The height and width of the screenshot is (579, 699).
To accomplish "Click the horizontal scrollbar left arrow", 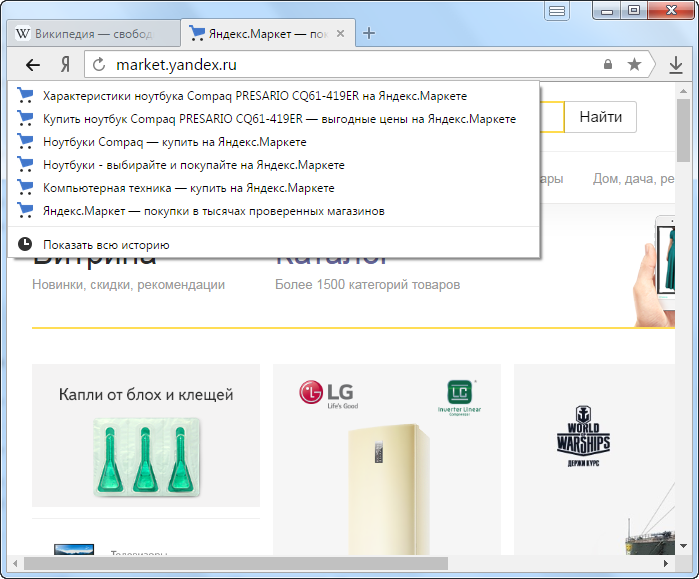I will [15, 563].
